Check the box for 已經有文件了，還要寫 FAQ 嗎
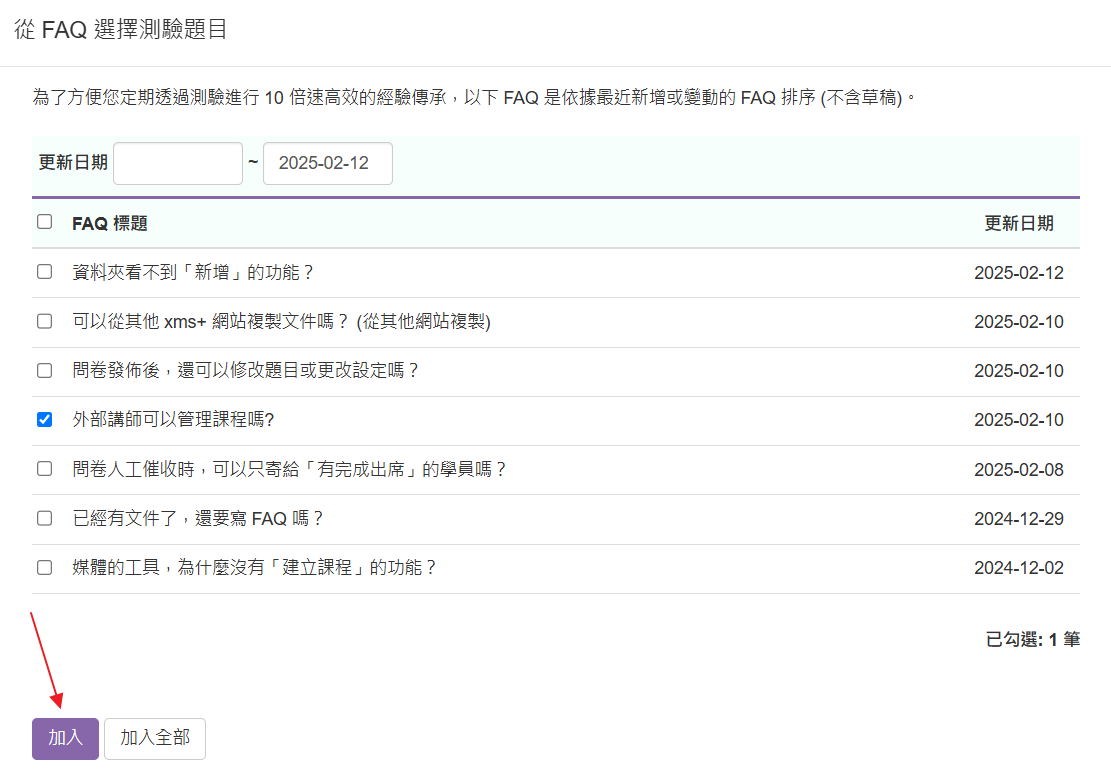This screenshot has width=1111, height=780. coord(44,518)
